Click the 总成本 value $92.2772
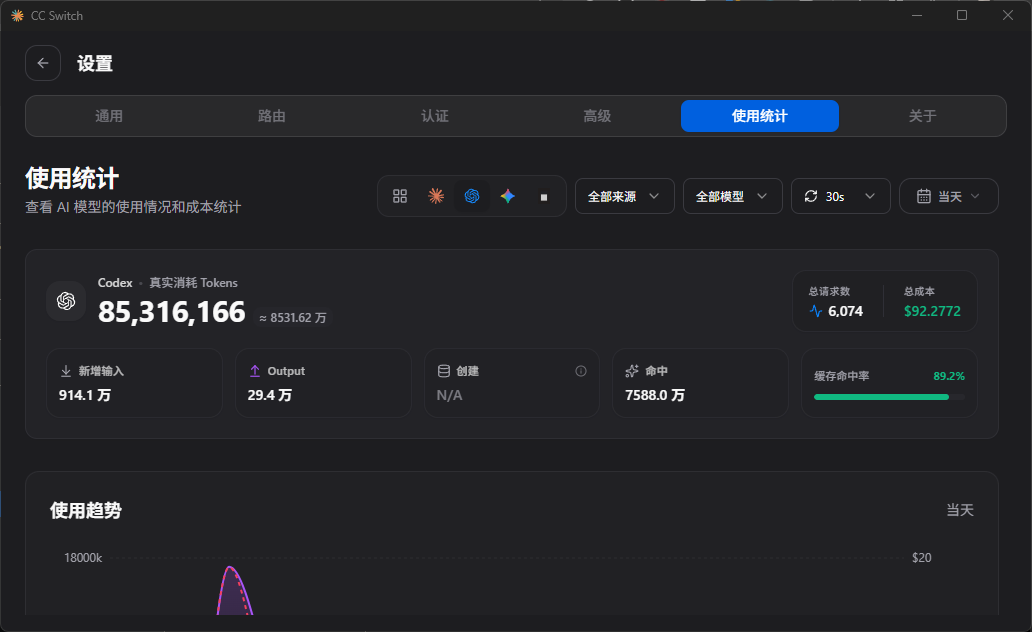 click(x=932, y=311)
